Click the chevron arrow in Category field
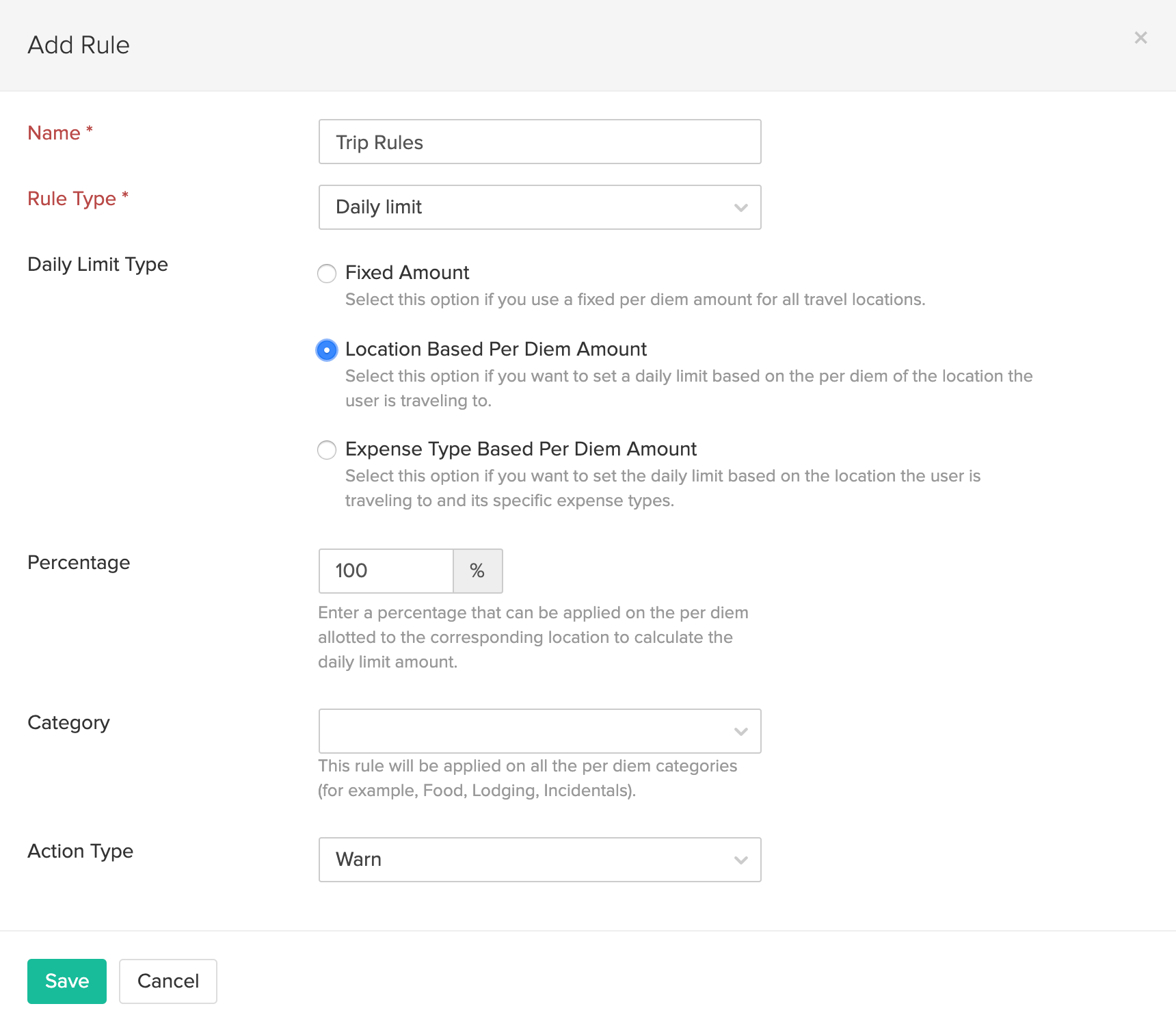1176x1030 pixels. point(740,732)
